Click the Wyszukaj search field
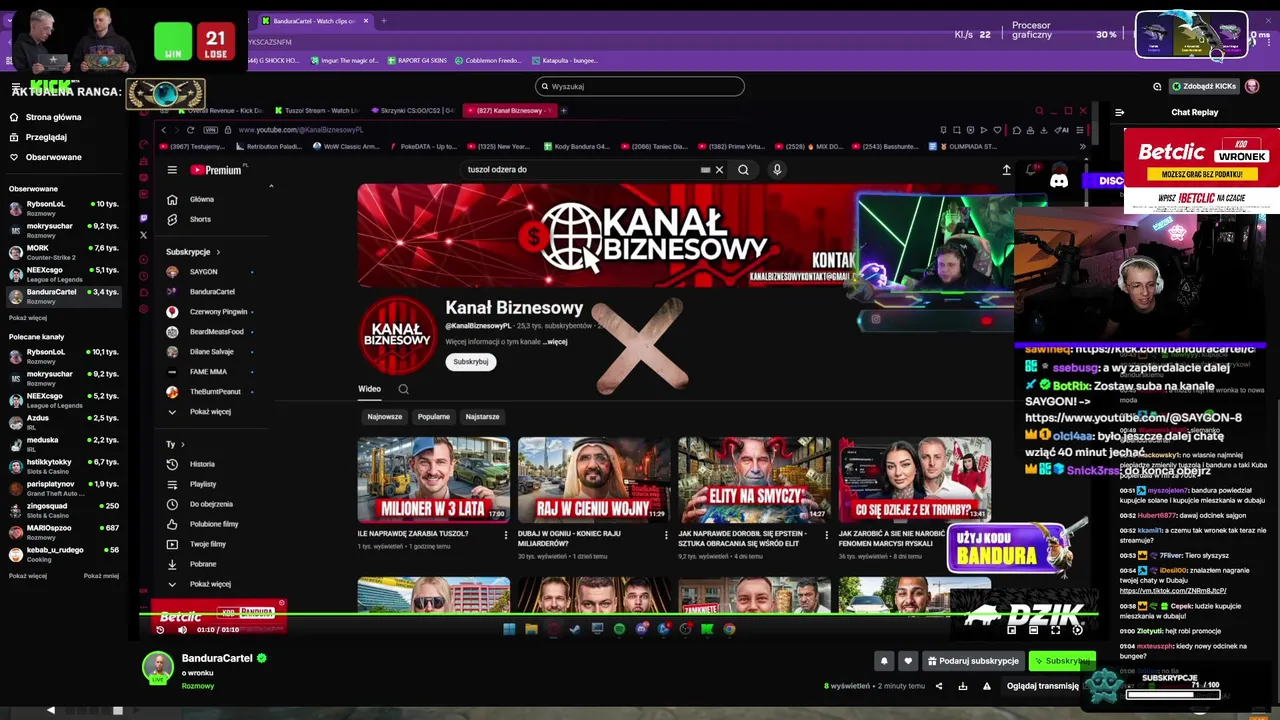Screen dimensions: 1280x720 [640, 86]
